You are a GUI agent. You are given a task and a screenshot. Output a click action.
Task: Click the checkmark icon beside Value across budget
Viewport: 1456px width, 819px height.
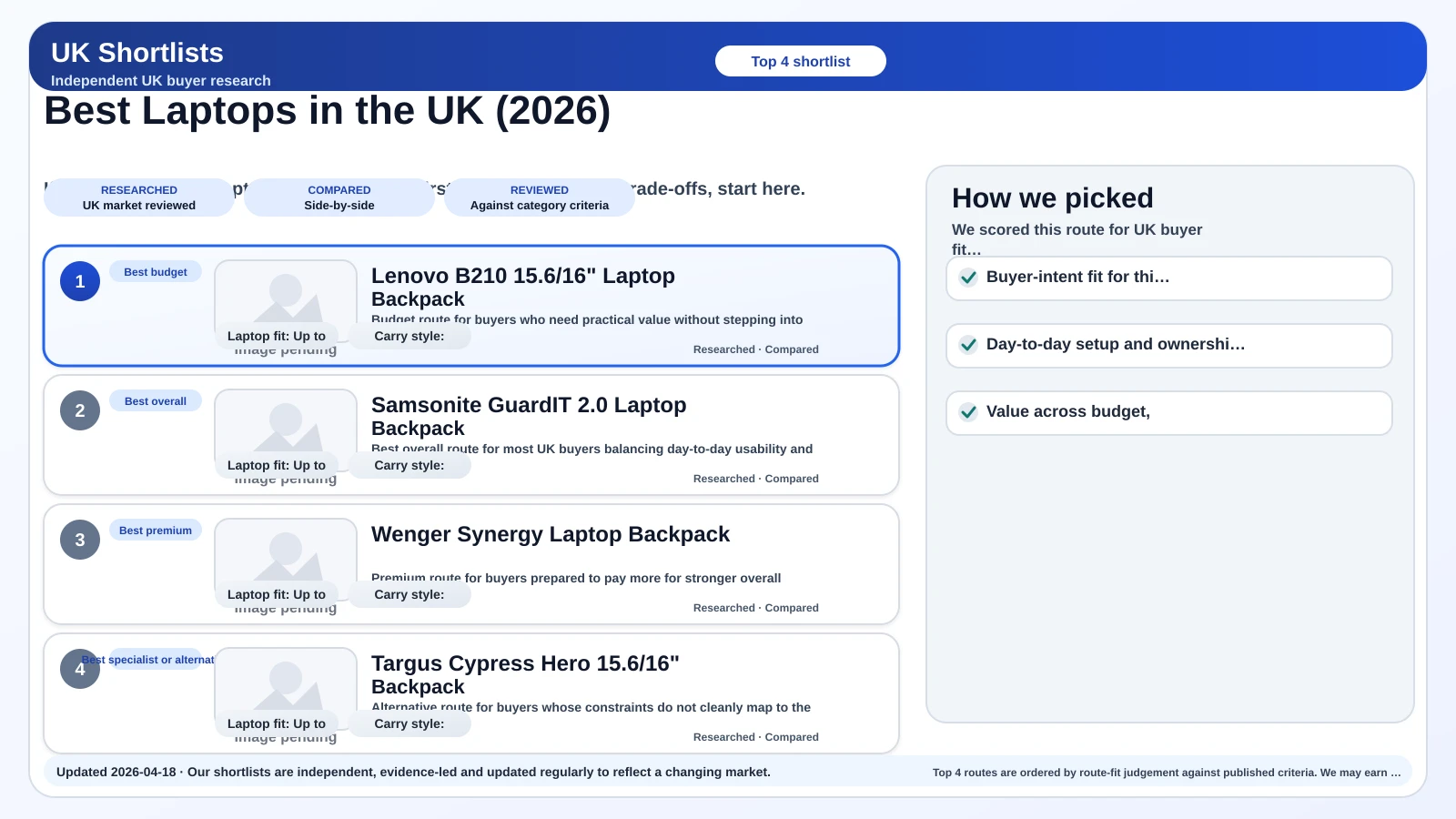(968, 412)
